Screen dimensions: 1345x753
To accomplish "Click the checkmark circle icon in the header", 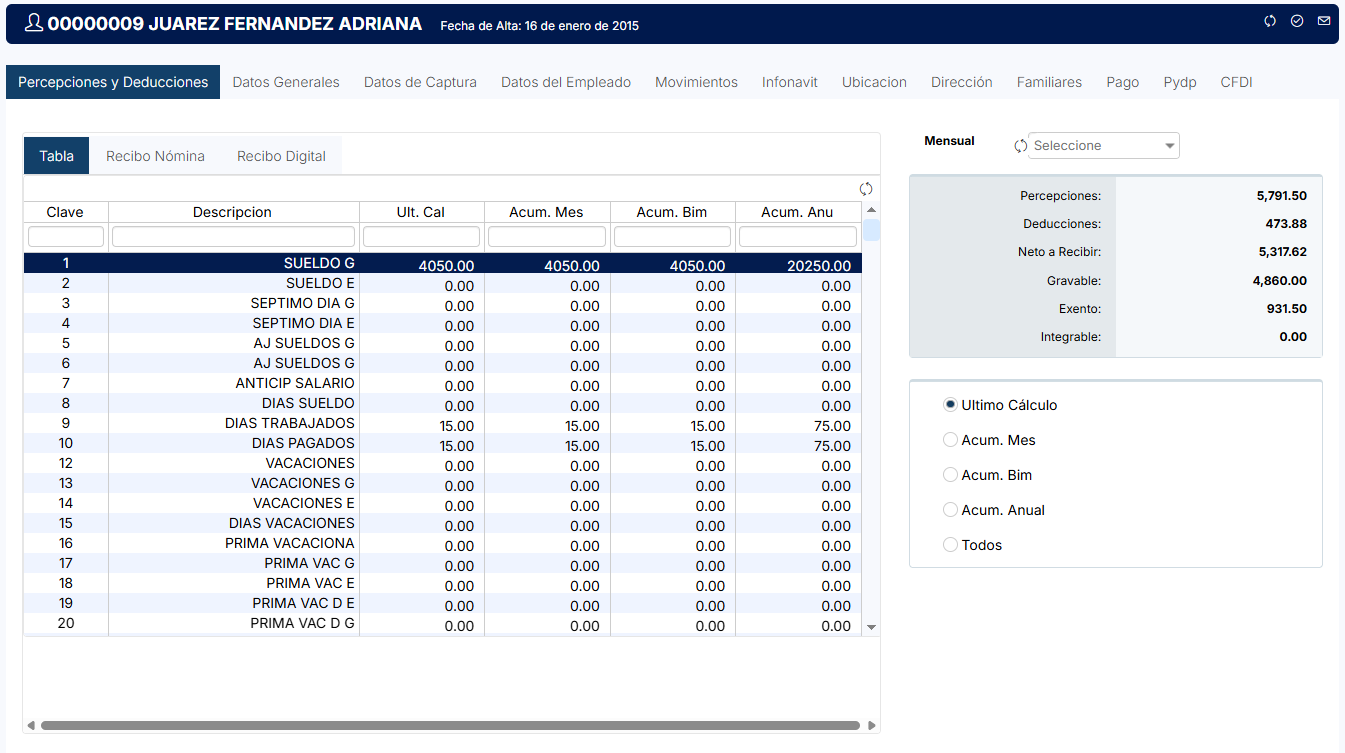I will click(x=1297, y=21).
